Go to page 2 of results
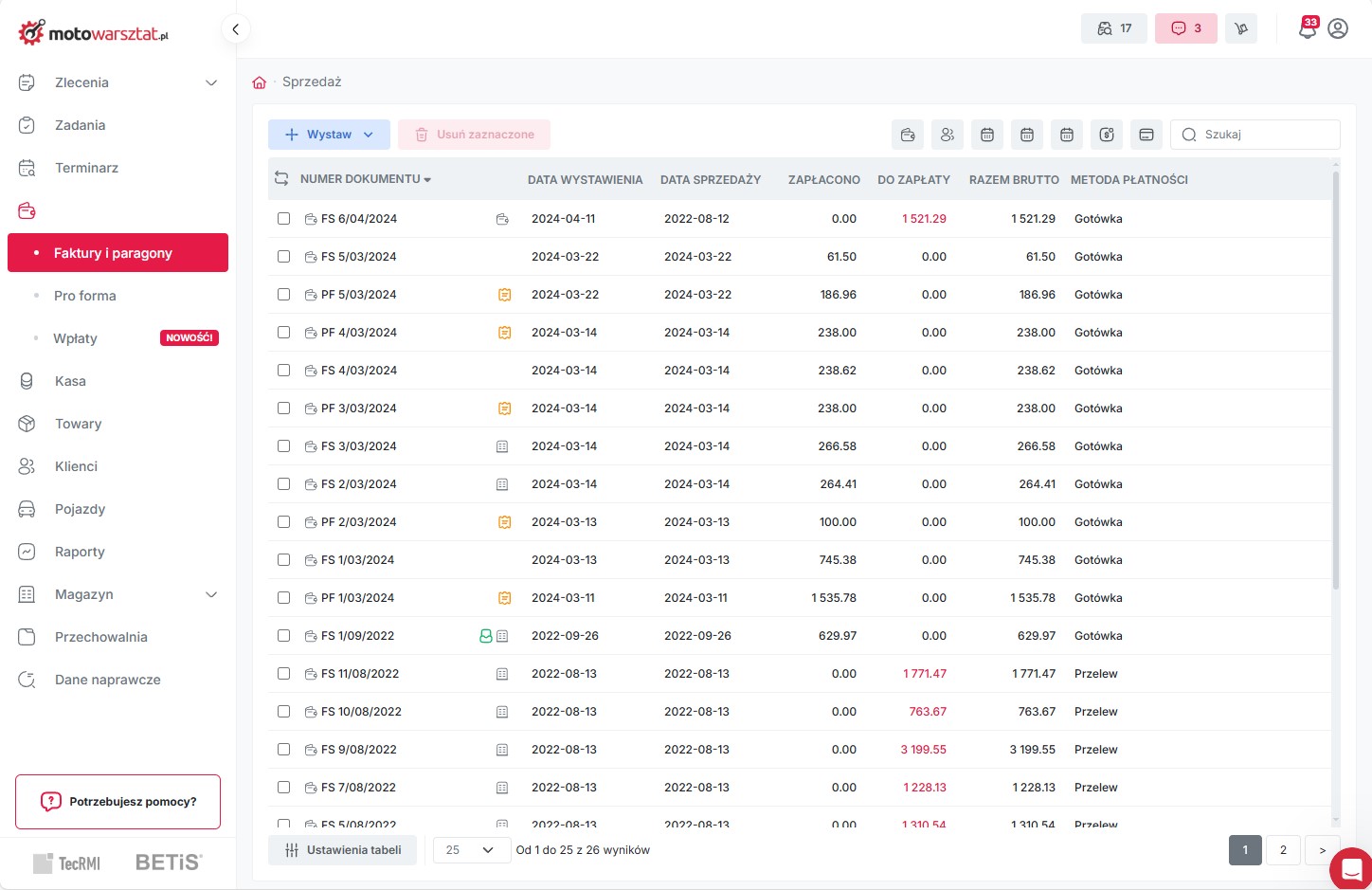 point(1283,850)
